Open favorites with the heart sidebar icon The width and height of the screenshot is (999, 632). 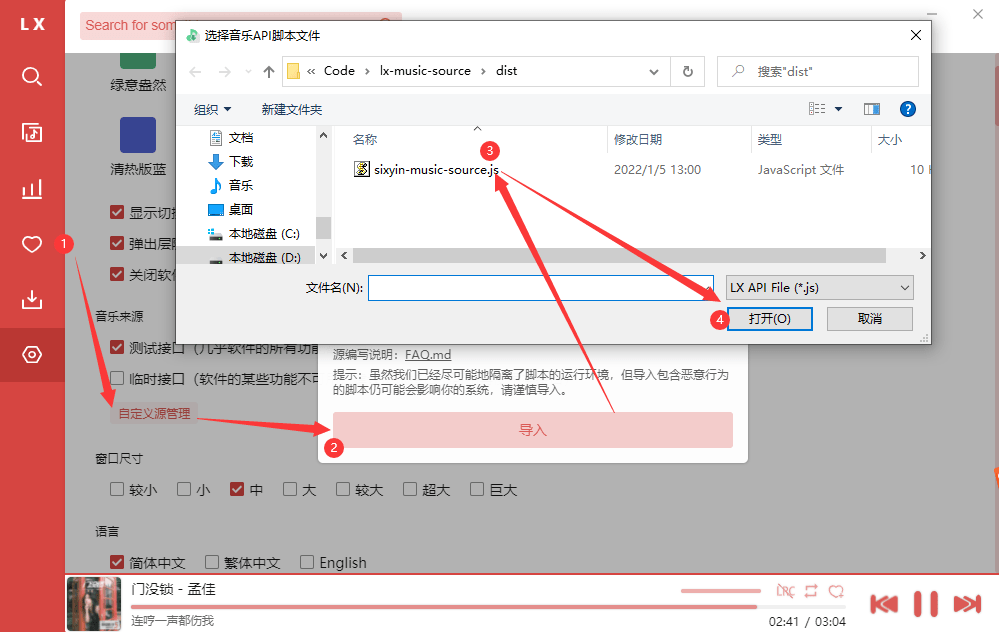pos(31,243)
